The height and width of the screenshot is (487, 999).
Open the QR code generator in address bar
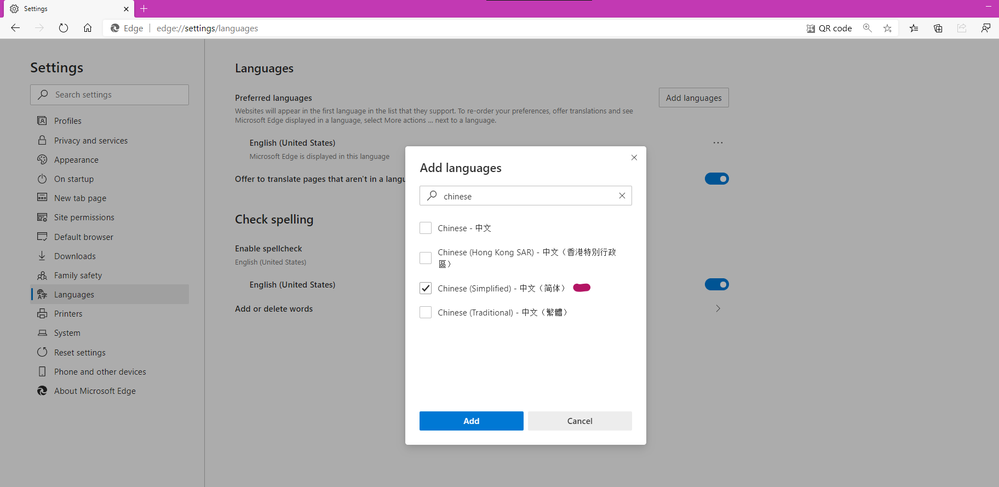click(829, 28)
